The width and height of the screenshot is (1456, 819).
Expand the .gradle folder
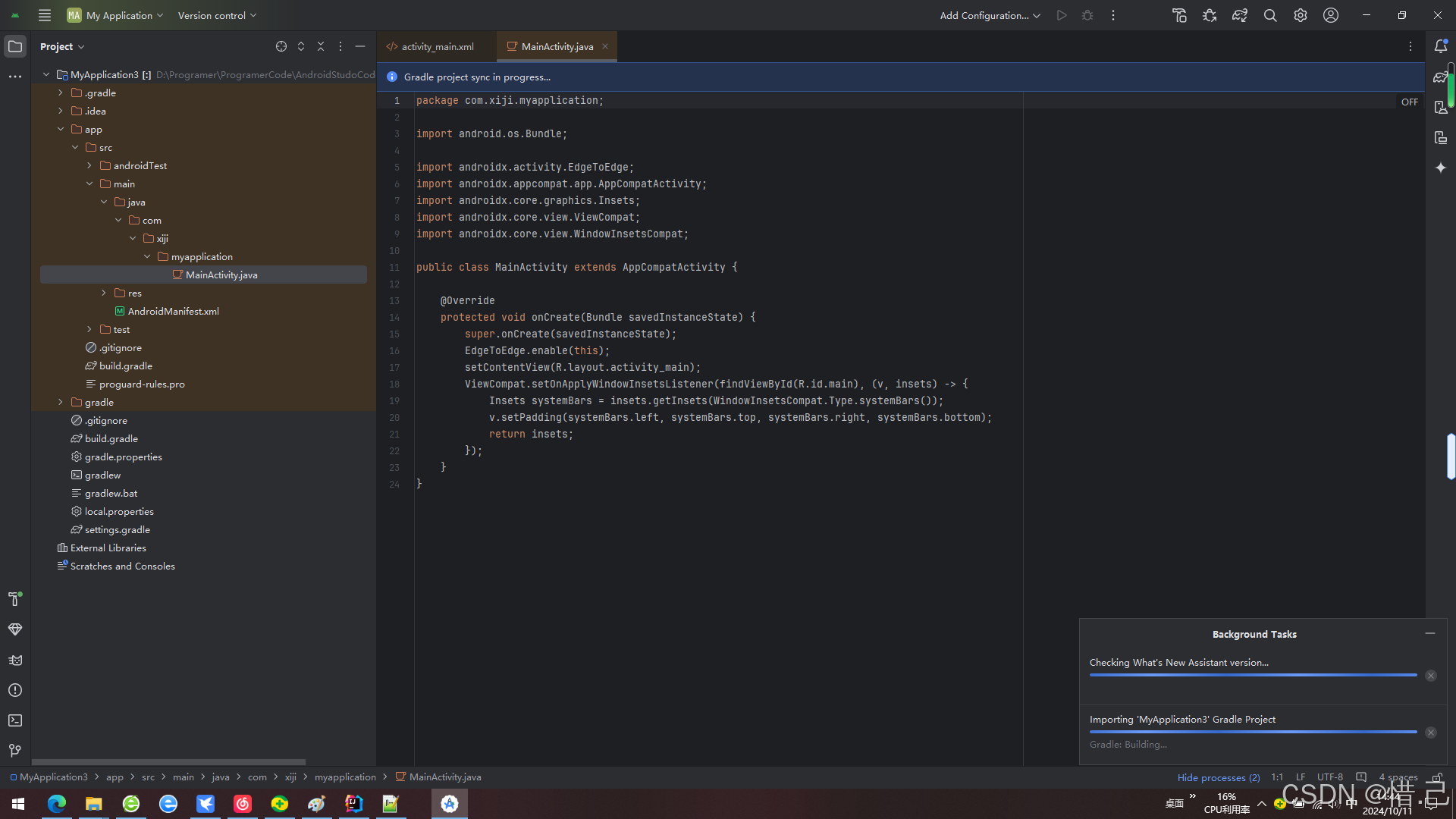coord(61,93)
